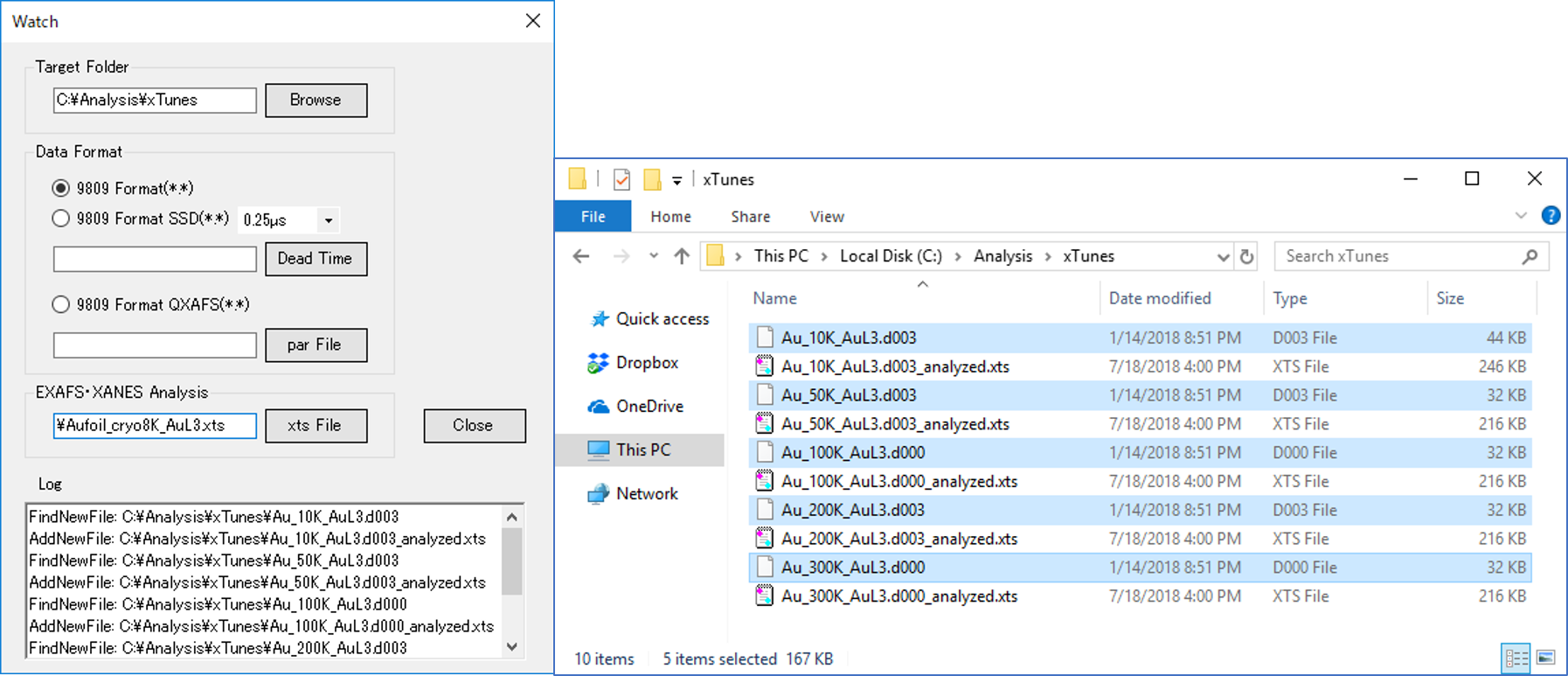This screenshot has width=1568, height=676.
Task: Sort files by Date modified column
Action: pos(1160,298)
